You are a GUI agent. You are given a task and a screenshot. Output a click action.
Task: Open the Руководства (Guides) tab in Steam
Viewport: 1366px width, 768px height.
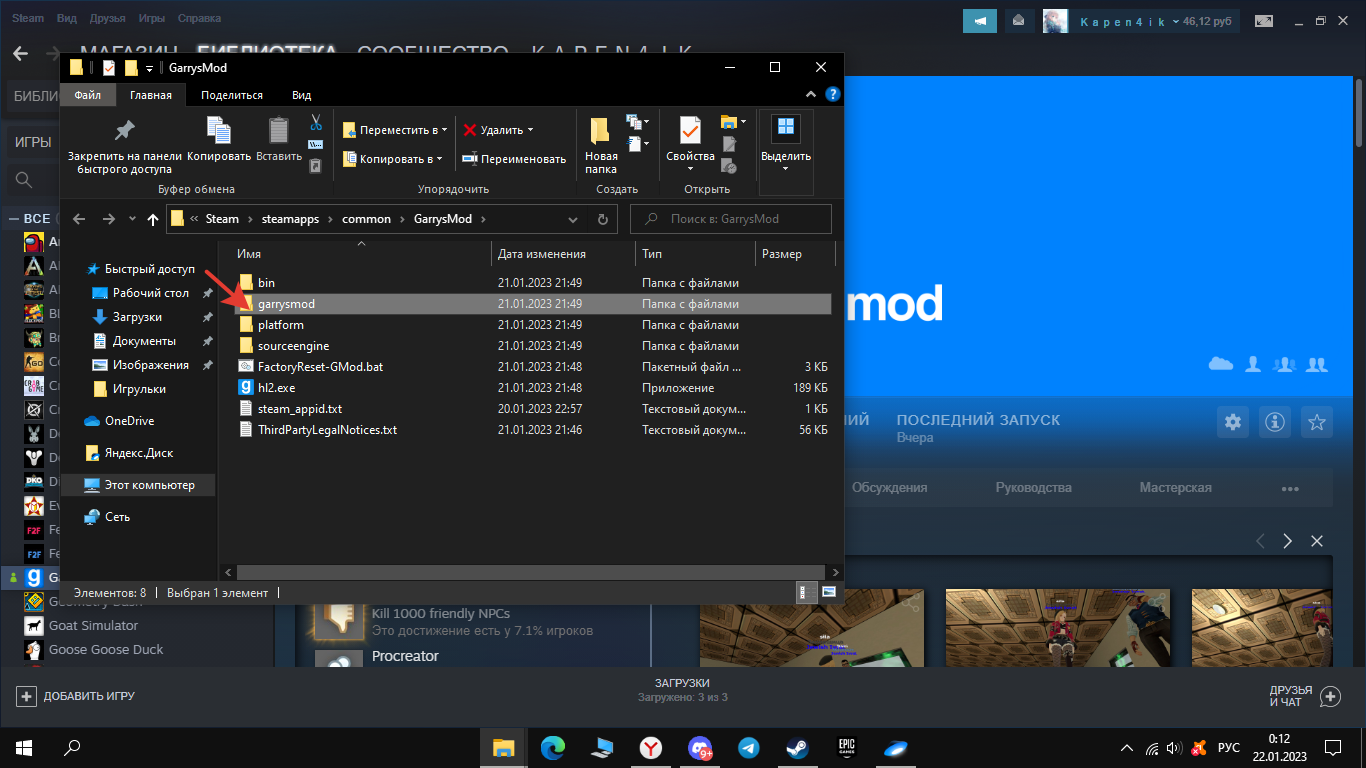(x=1033, y=488)
